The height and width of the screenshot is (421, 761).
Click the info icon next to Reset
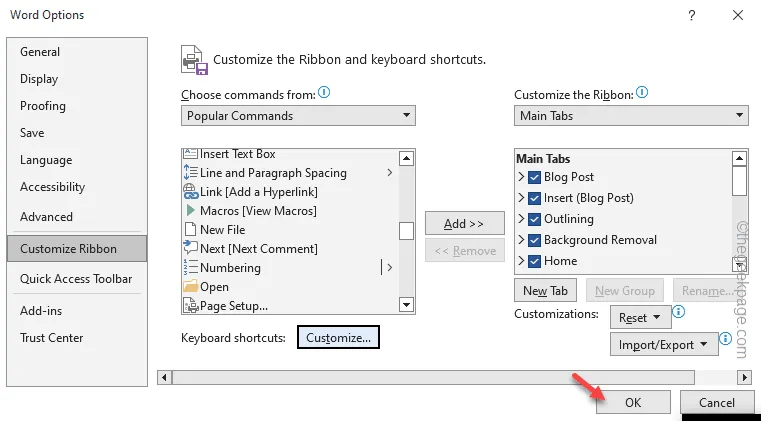click(x=678, y=311)
